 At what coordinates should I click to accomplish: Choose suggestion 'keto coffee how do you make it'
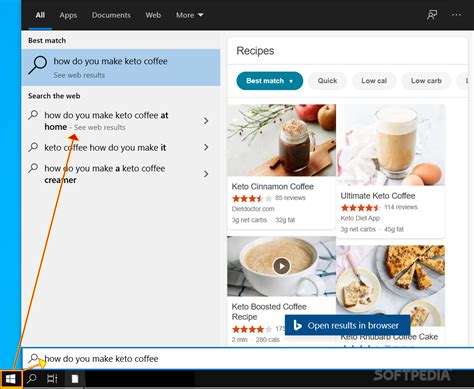pos(121,147)
